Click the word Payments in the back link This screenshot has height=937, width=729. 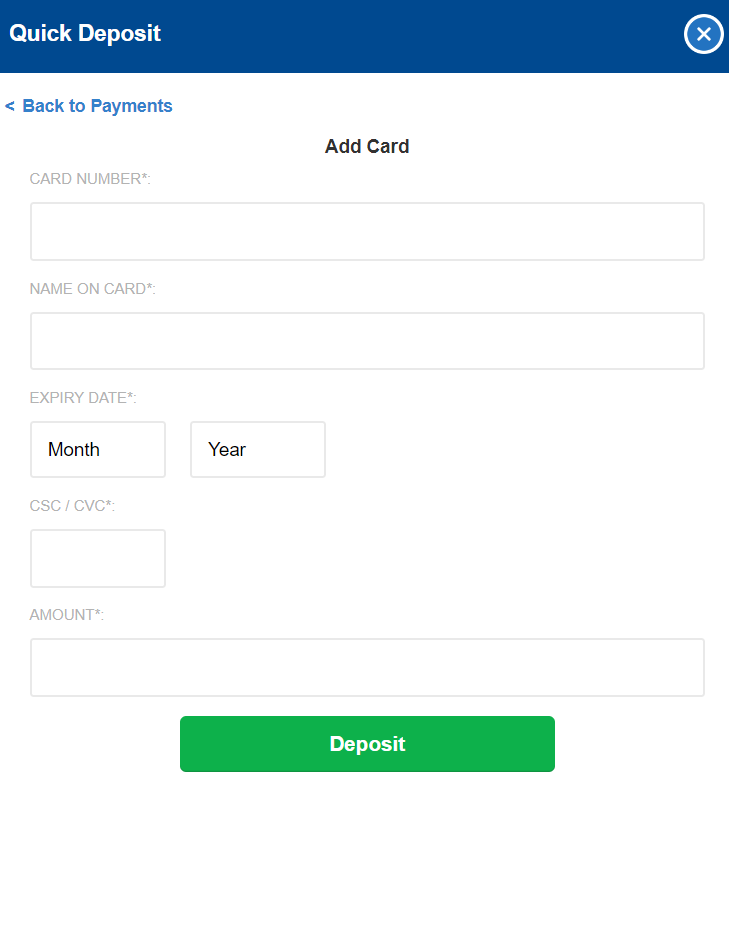(x=131, y=106)
